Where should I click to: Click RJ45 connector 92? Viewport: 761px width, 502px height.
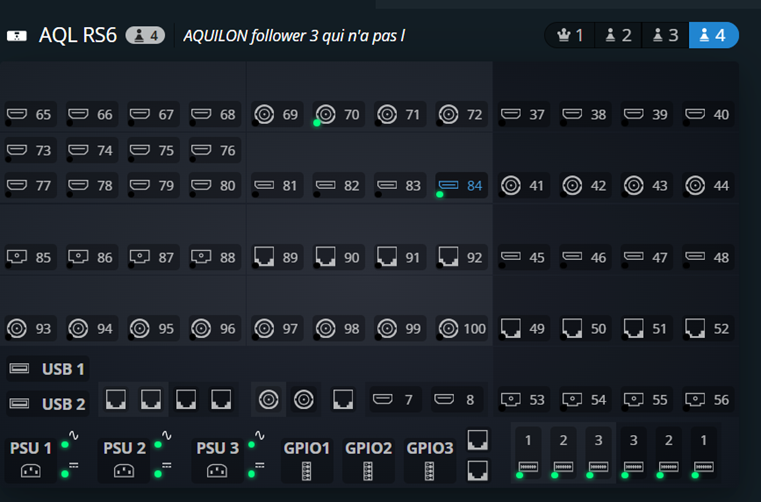click(x=461, y=257)
